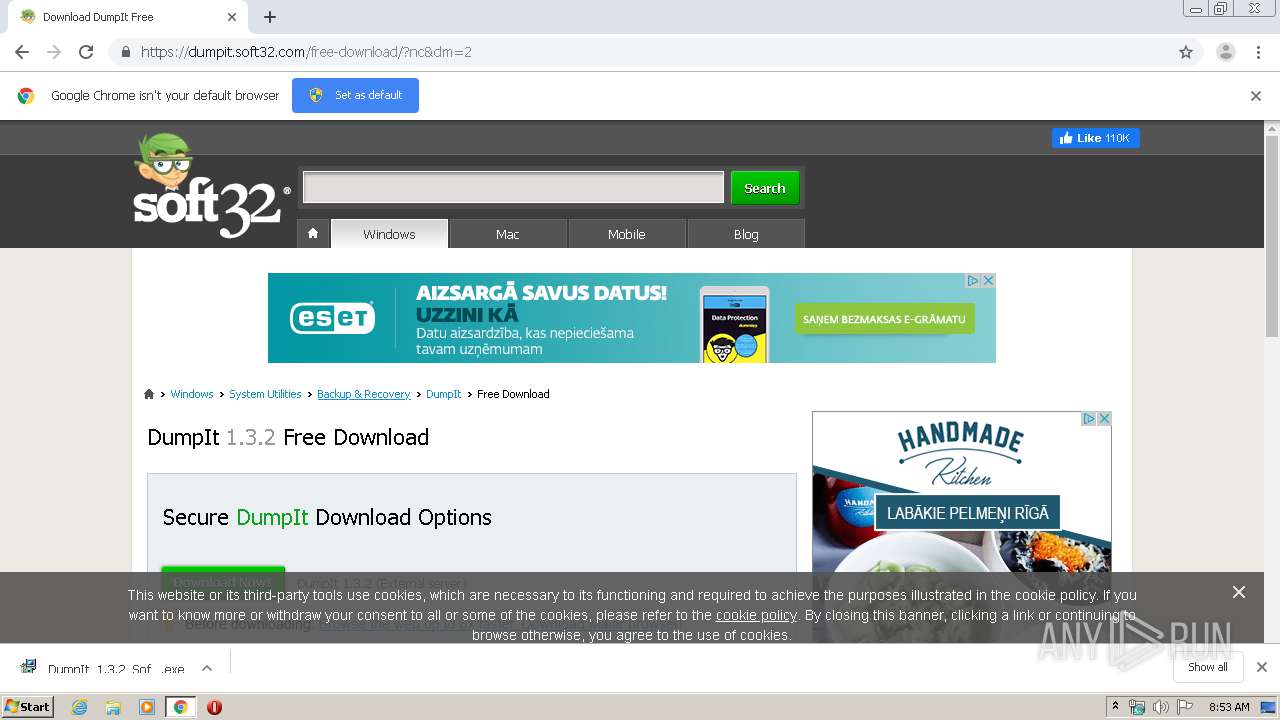Open AdChoices icon on Handmade Kitchen ad
Screen dimensions: 1280x720
coord(1089,419)
